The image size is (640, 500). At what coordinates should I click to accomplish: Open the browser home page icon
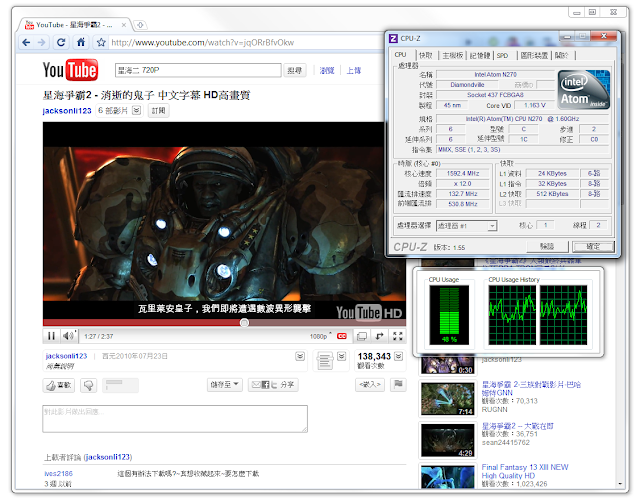click(81, 42)
